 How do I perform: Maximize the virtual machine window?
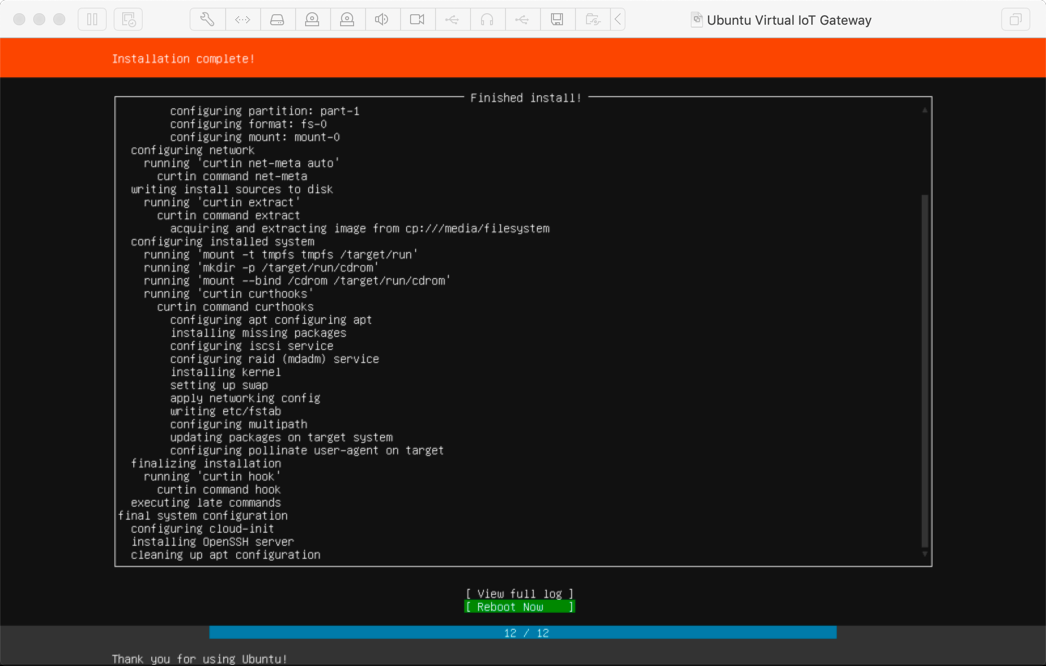click(59, 19)
